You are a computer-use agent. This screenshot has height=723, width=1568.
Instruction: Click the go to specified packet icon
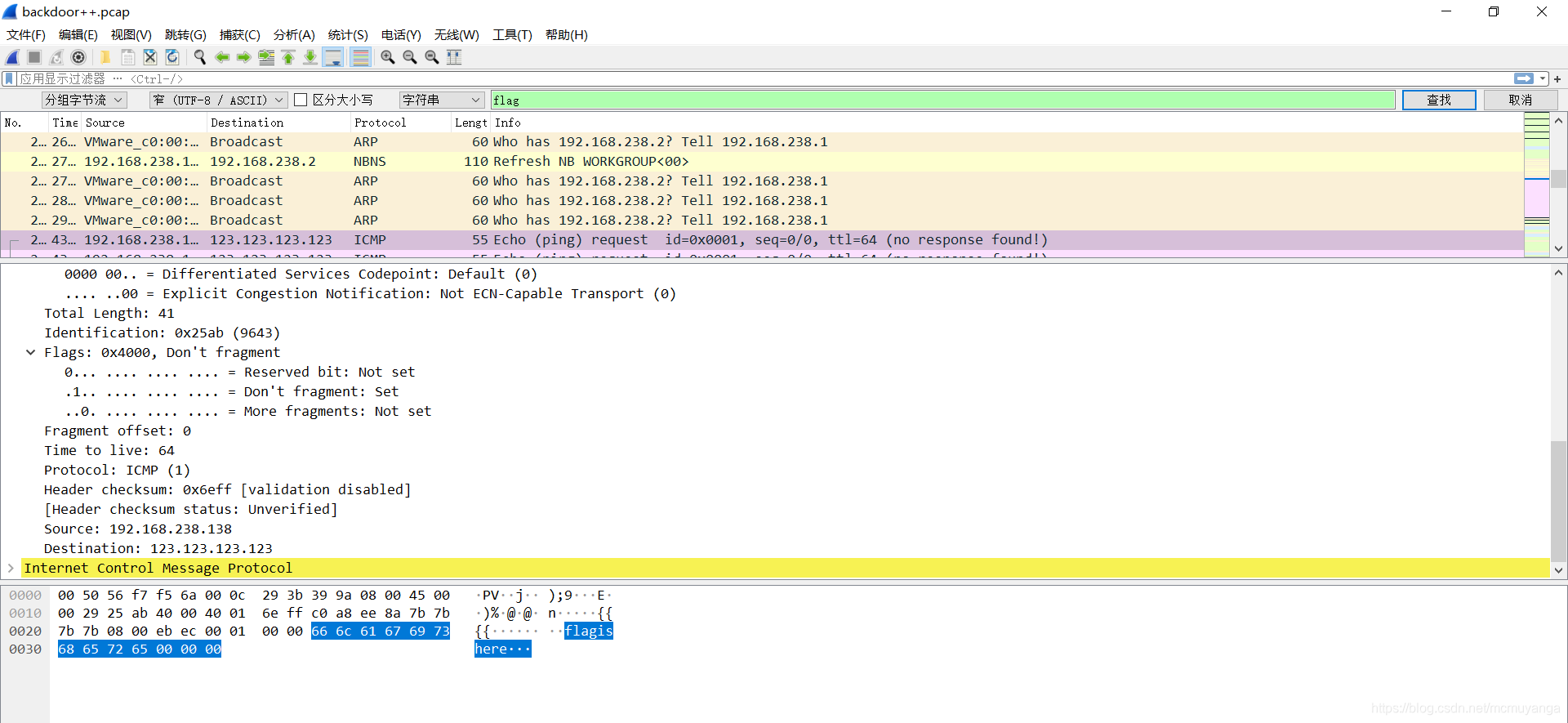tap(266, 57)
